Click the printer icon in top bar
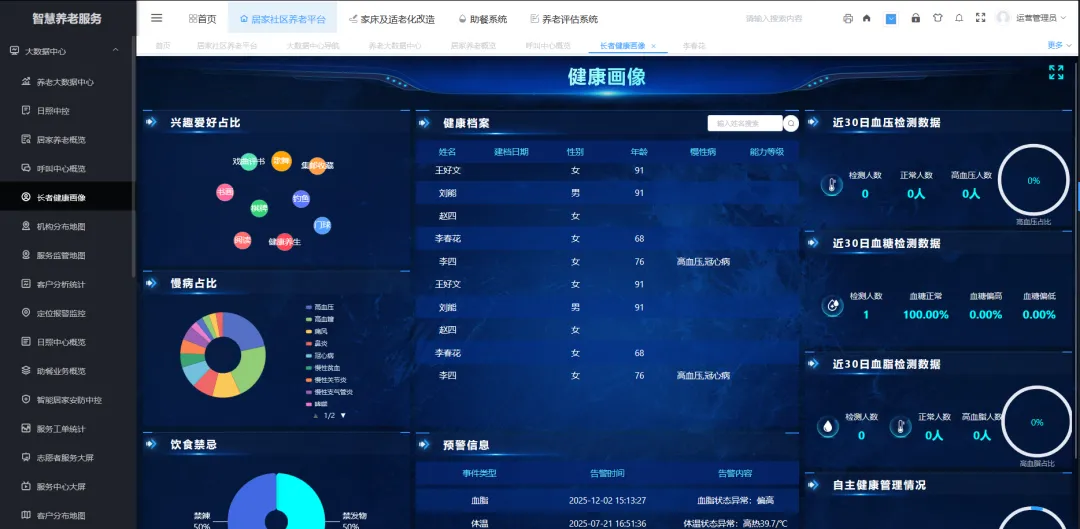 848,19
